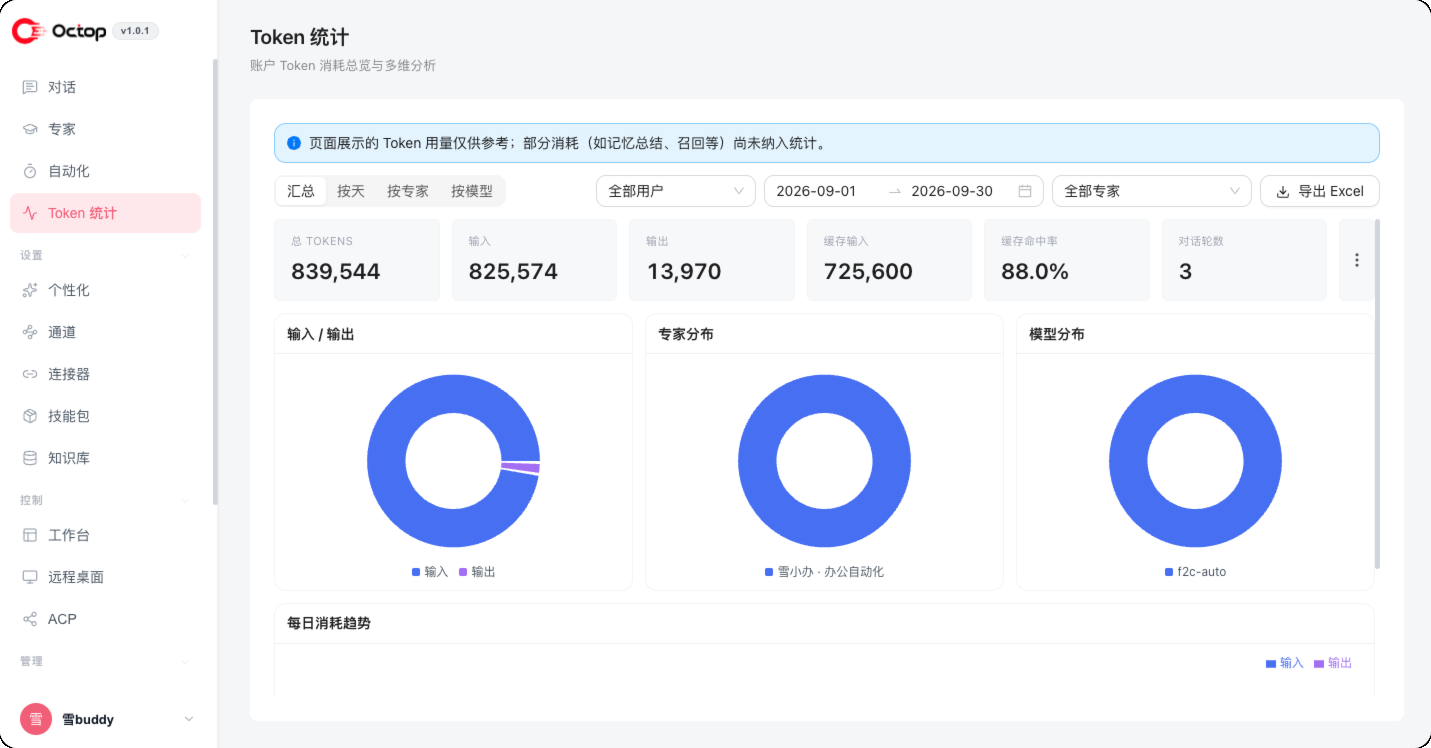The width and height of the screenshot is (1431, 748).
Task: Toggle 输入 legend in 输入 / 输出 chart
Action: (430, 572)
